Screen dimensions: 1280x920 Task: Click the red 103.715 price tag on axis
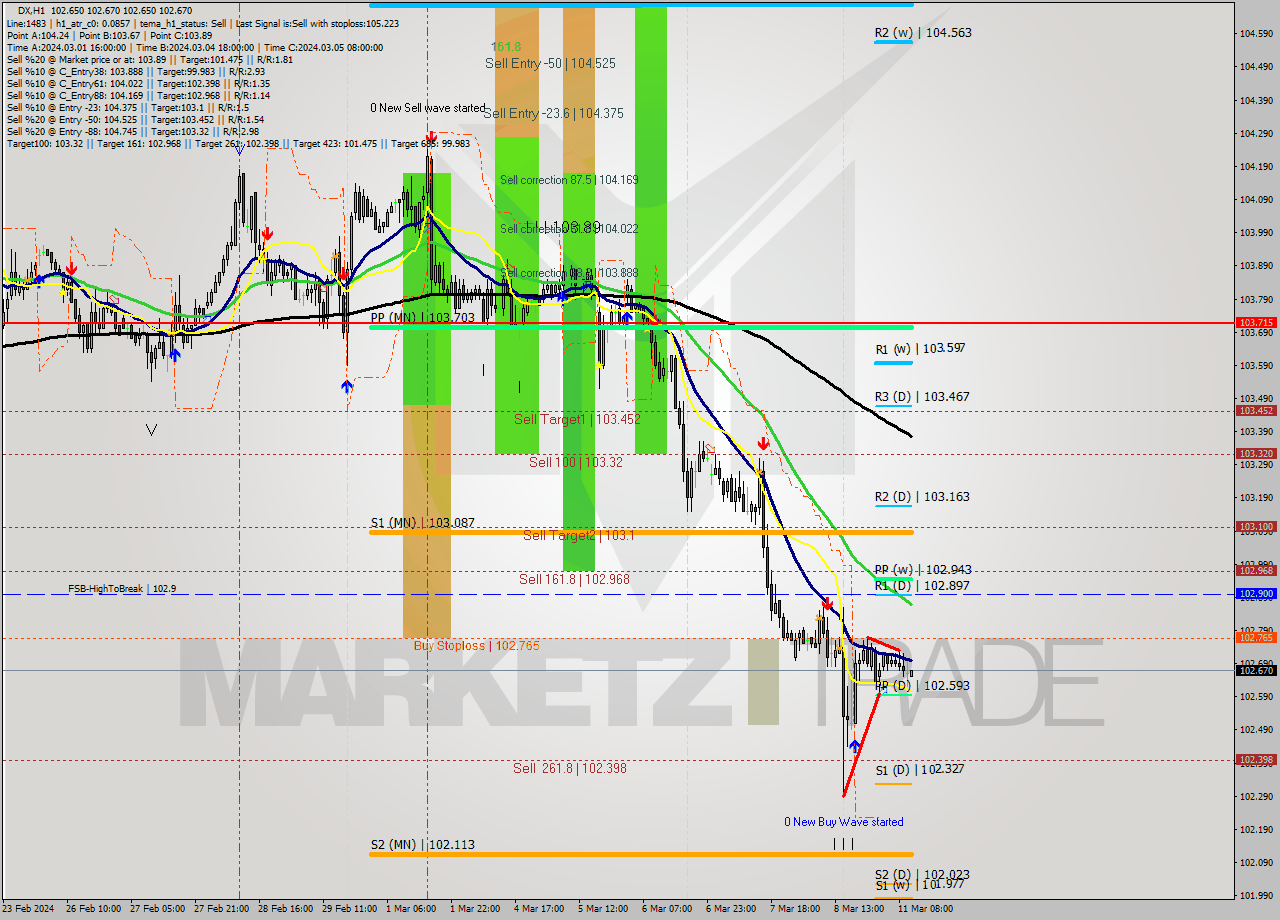1256,323
